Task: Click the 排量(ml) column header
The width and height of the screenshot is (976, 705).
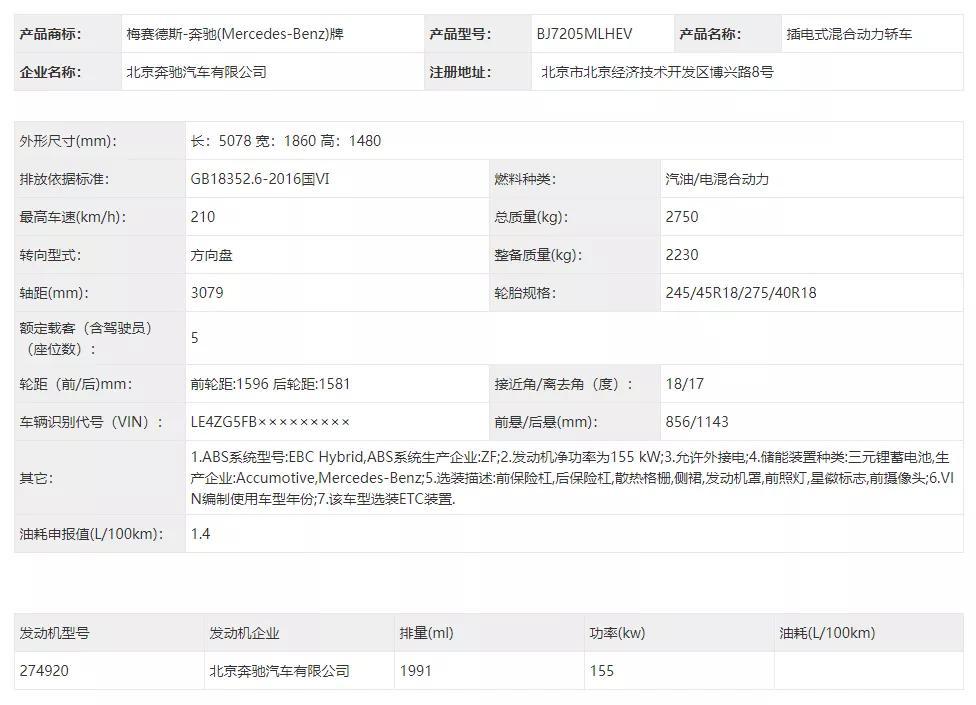Action: [426, 633]
